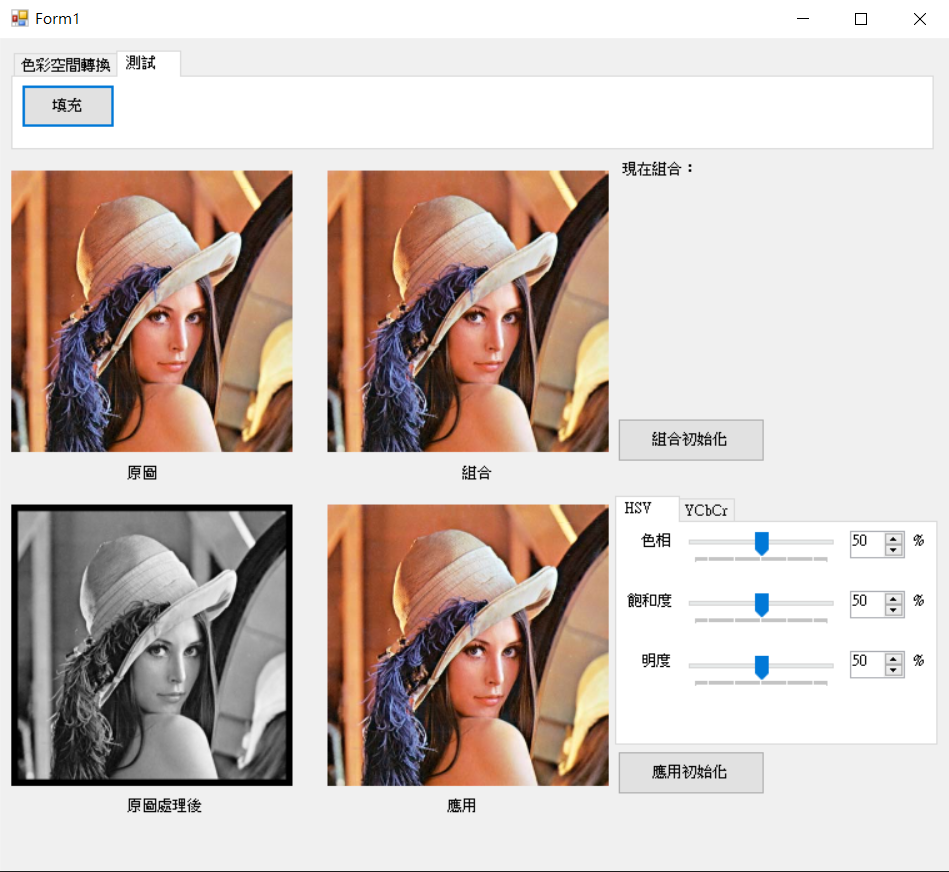Click the 應用 caption label
Viewport: 949px width, 872px height.
click(x=461, y=805)
